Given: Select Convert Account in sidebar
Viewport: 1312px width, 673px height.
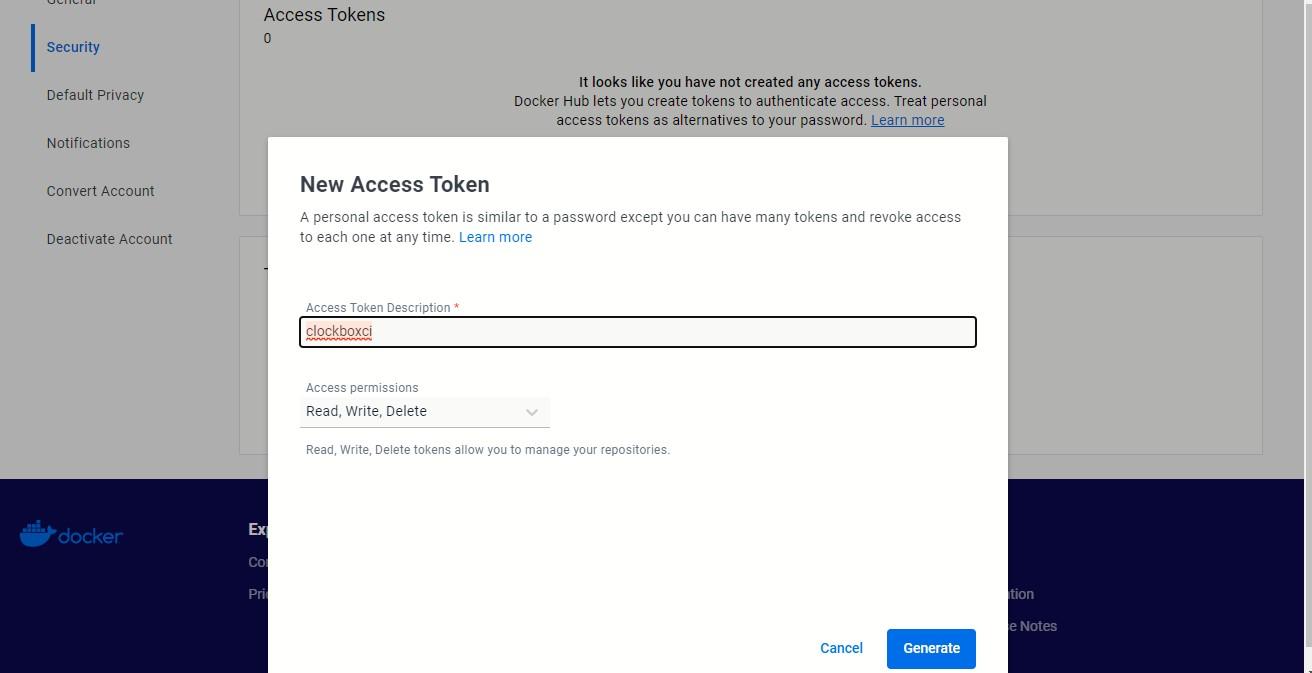Looking at the screenshot, I should coord(100,191).
